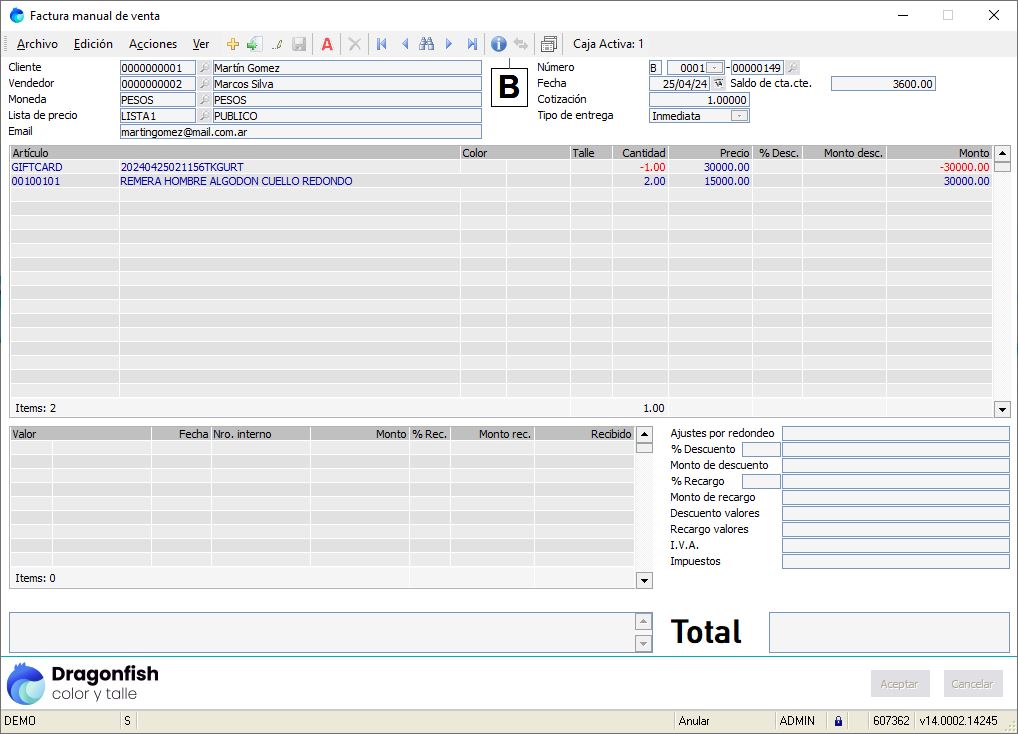This screenshot has height=734, width=1018.
Task: Click the lock icon in the status bar
Action: tap(838, 721)
